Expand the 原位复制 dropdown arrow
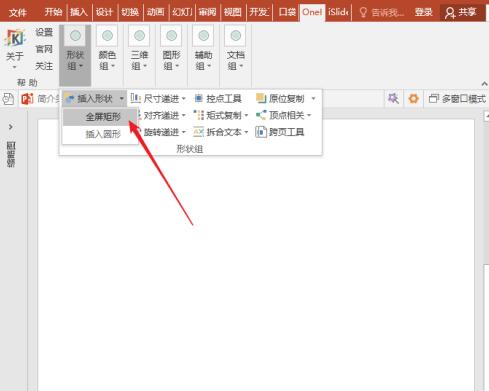Screen dimensions: 489x391 tap(313, 99)
